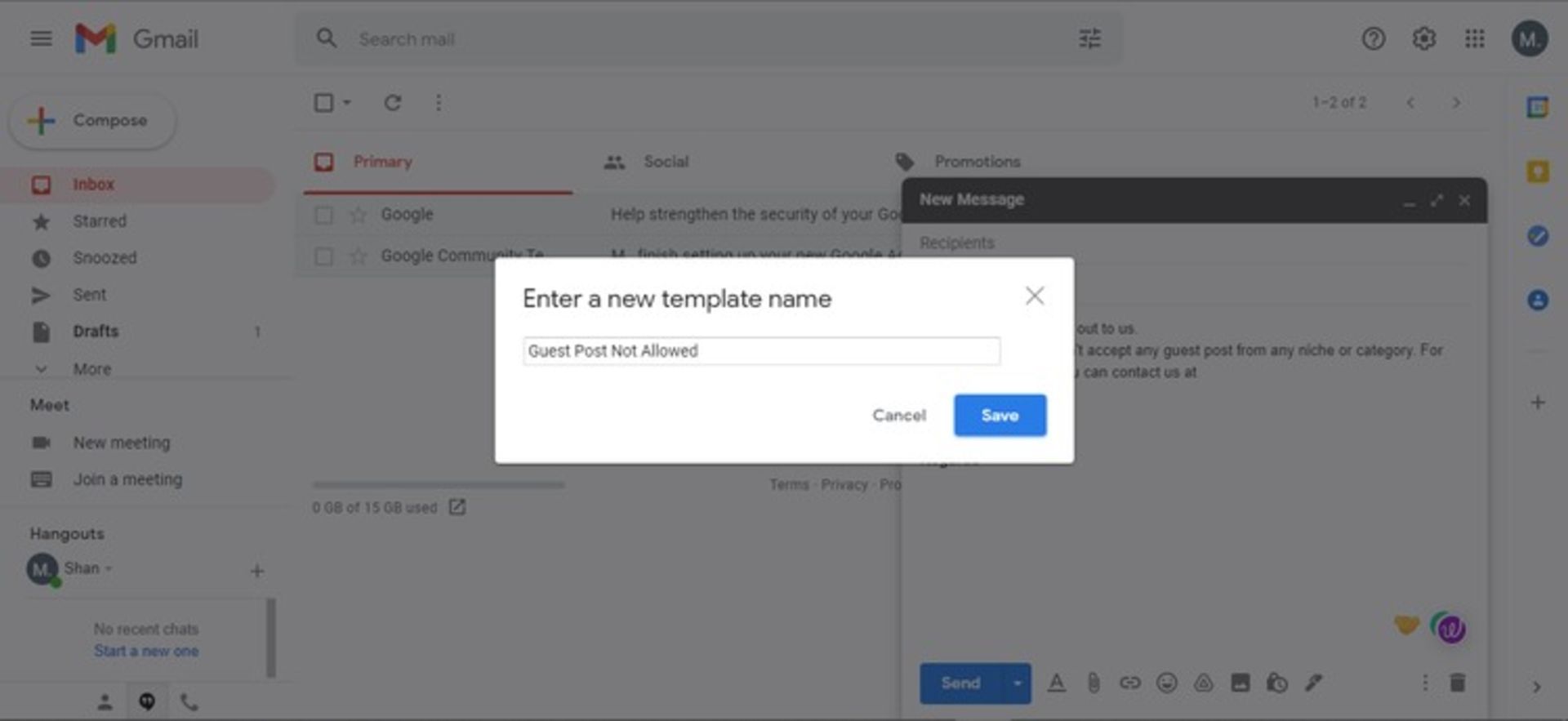Open the Promotions tab
Screen dimensions: 1568x721
pyautogui.click(x=977, y=162)
